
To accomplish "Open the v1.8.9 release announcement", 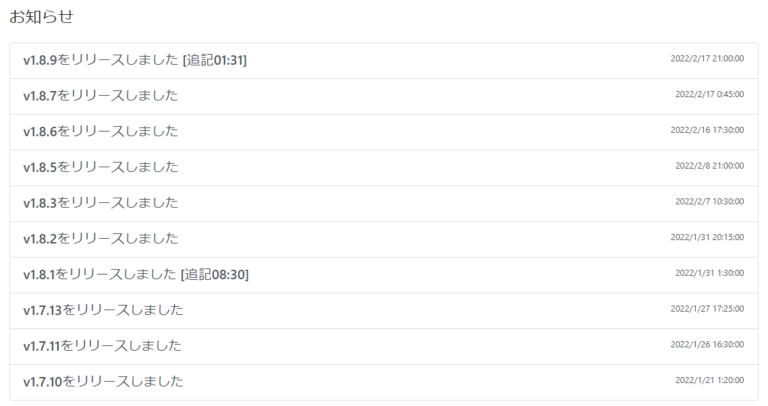I will pos(135,61).
